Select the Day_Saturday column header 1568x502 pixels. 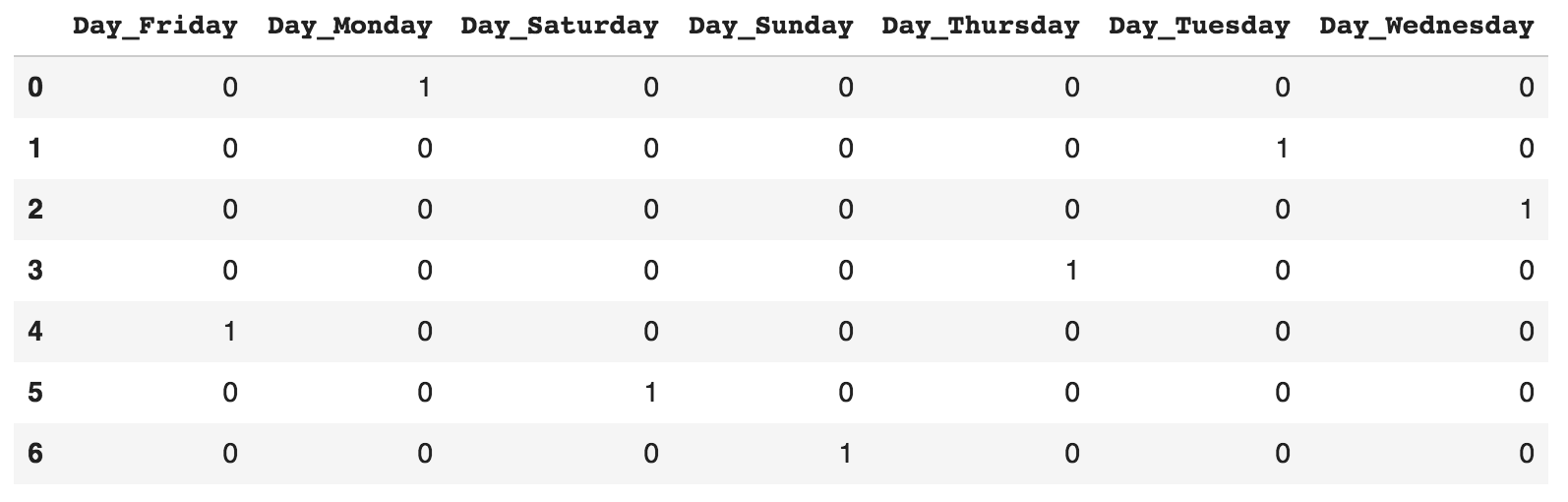560,27
